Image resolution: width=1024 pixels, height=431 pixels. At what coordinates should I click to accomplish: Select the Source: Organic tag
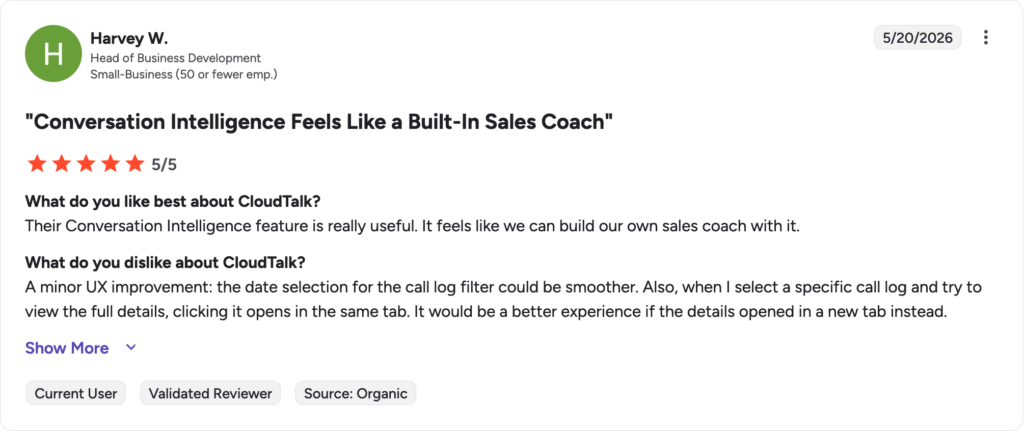click(x=355, y=393)
